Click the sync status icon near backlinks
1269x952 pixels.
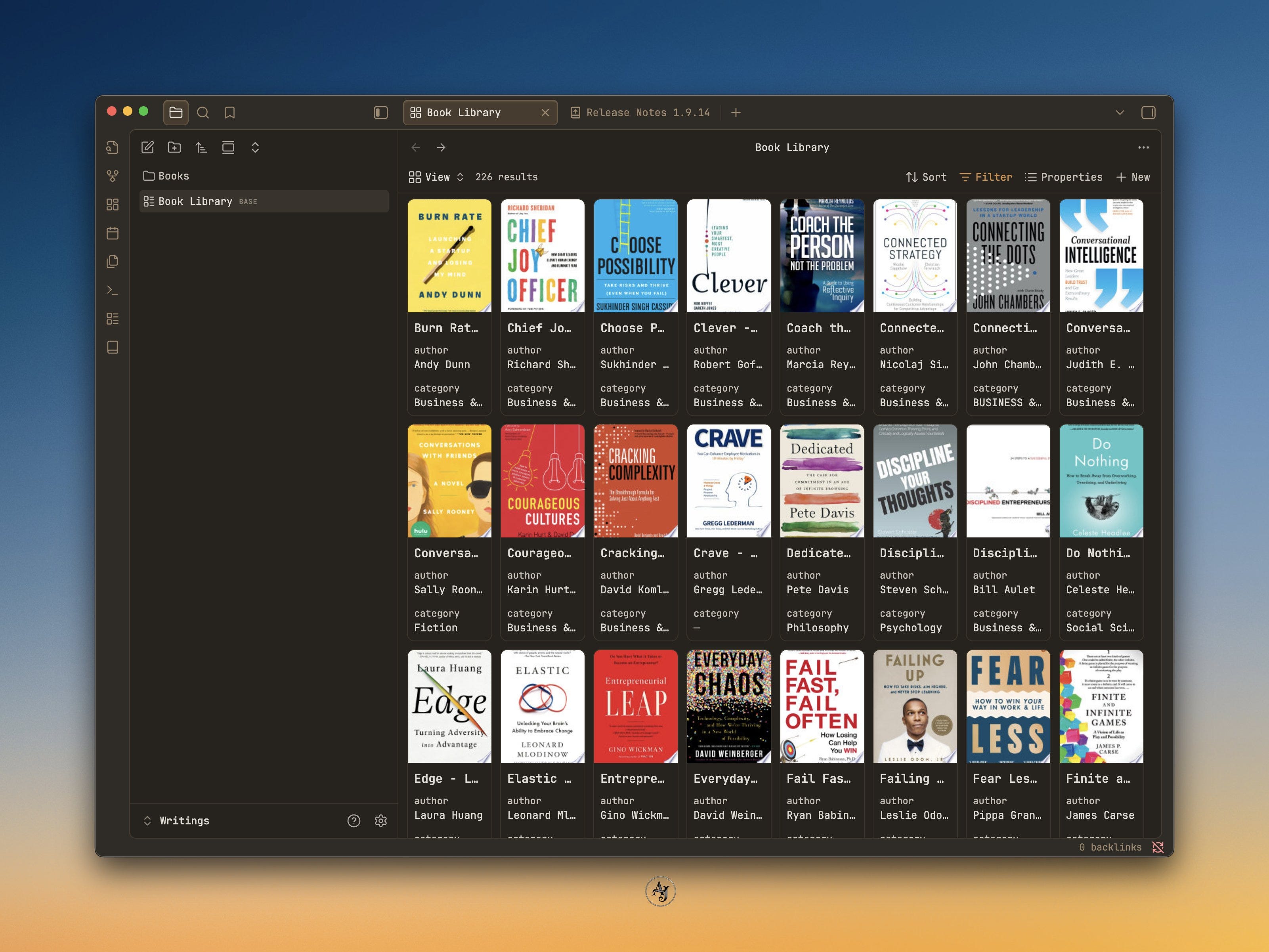coord(1158,847)
